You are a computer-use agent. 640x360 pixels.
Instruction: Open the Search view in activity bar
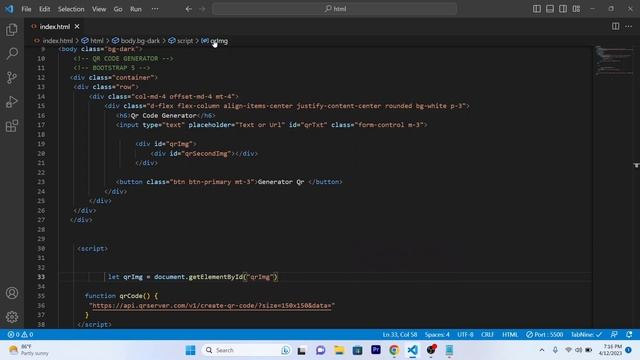[x=12, y=53]
